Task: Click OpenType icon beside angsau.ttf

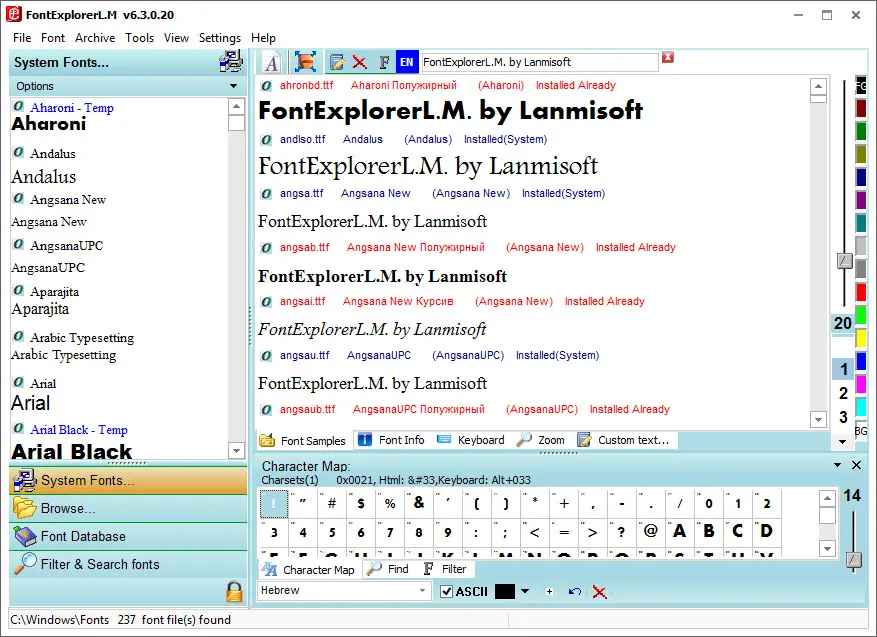Action: 266,355
